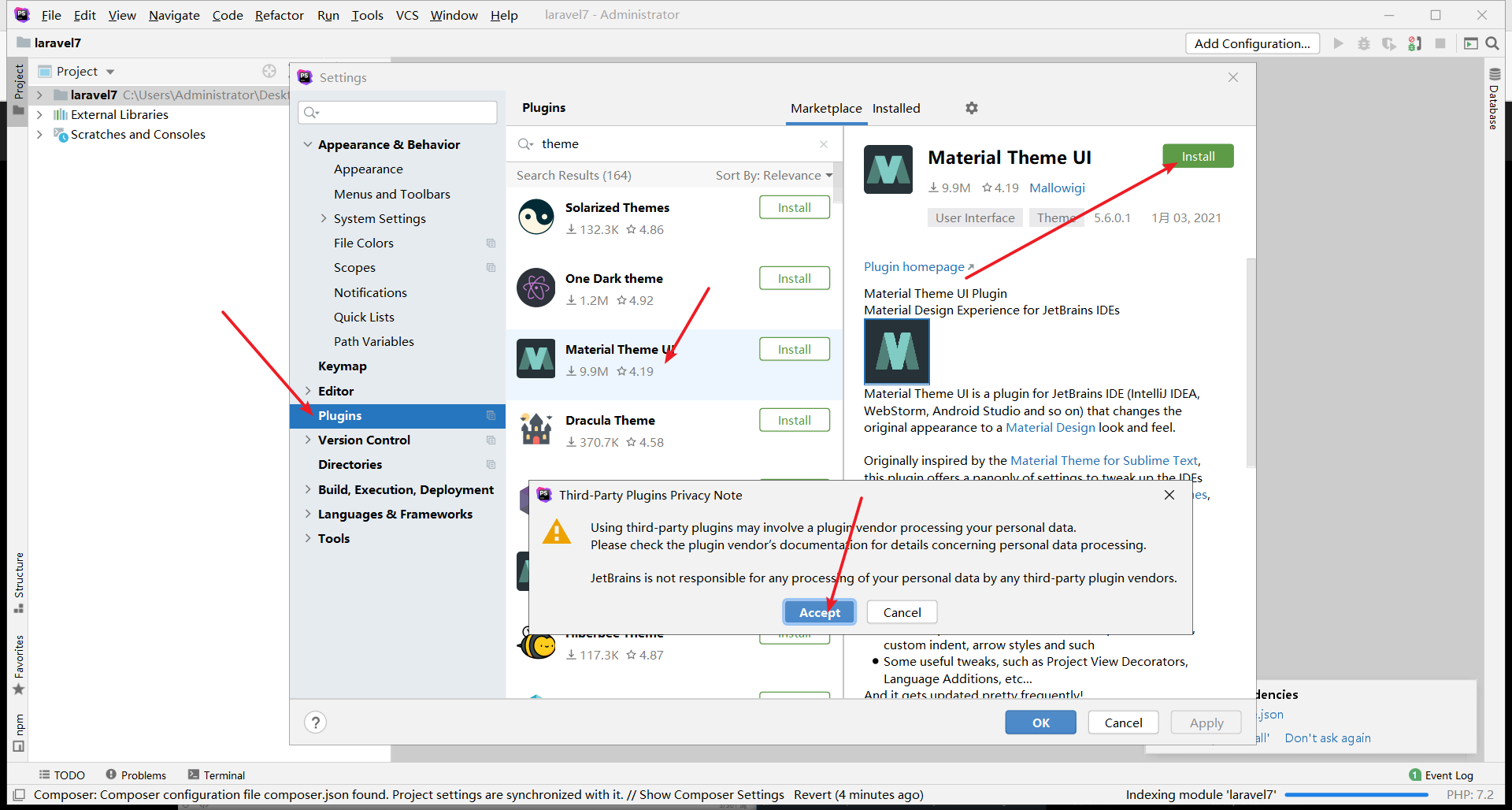Open the Plugin homepage link
Viewport: 1512px width, 810px height.
tap(918, 266)
